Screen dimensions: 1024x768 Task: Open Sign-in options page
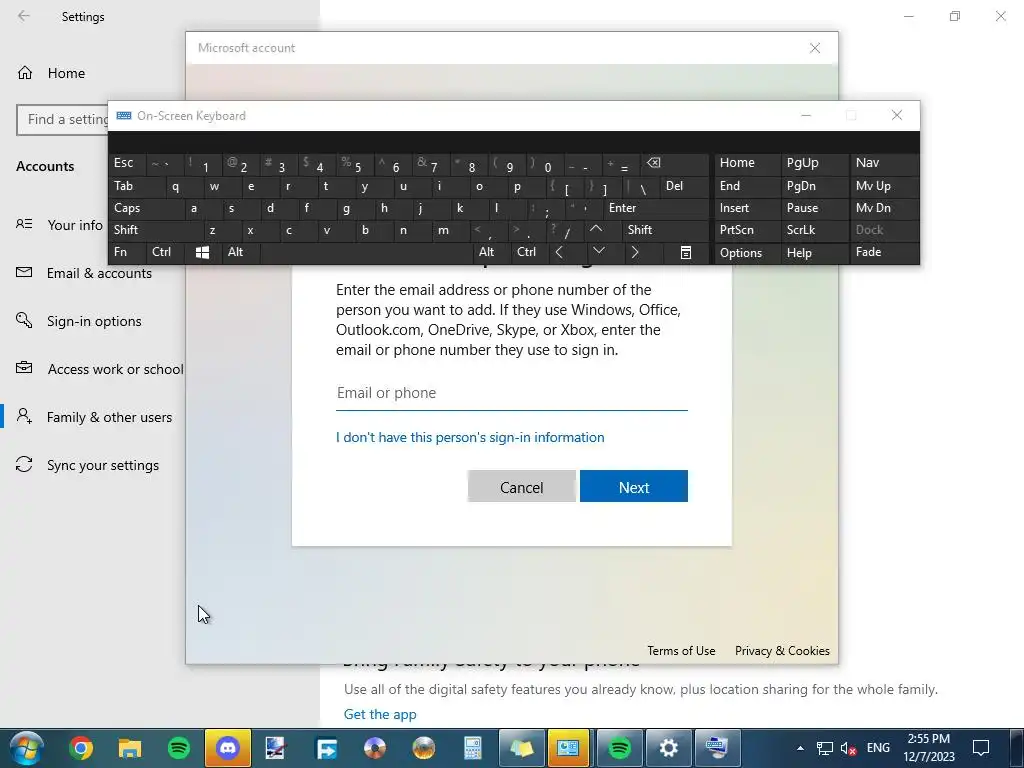pyautogui.click(x=78, y=321)
